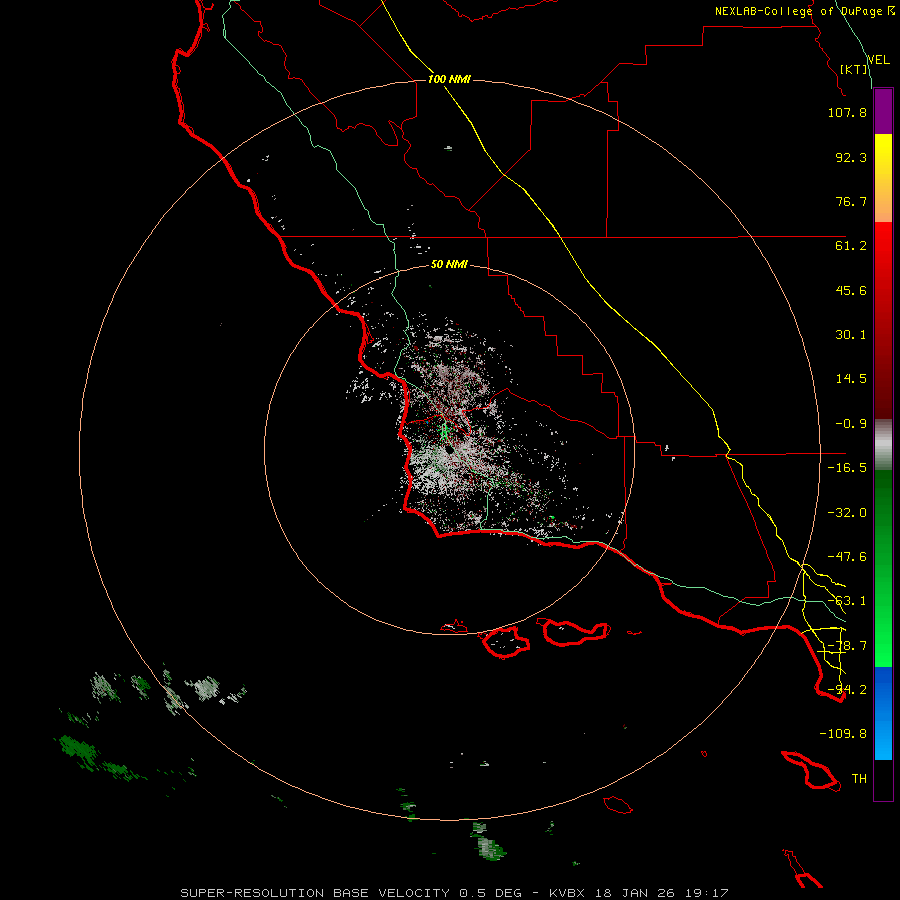The image size is (900, 900).
Task: Select the 92.3 legend value
Action: tap(851, 157)
